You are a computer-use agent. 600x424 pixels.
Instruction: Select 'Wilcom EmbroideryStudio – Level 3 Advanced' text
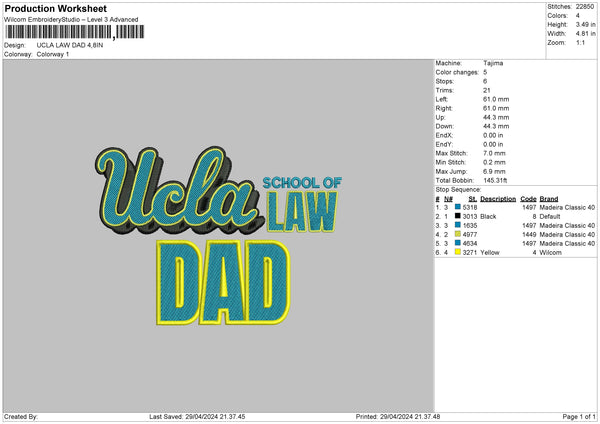[71, 20]
